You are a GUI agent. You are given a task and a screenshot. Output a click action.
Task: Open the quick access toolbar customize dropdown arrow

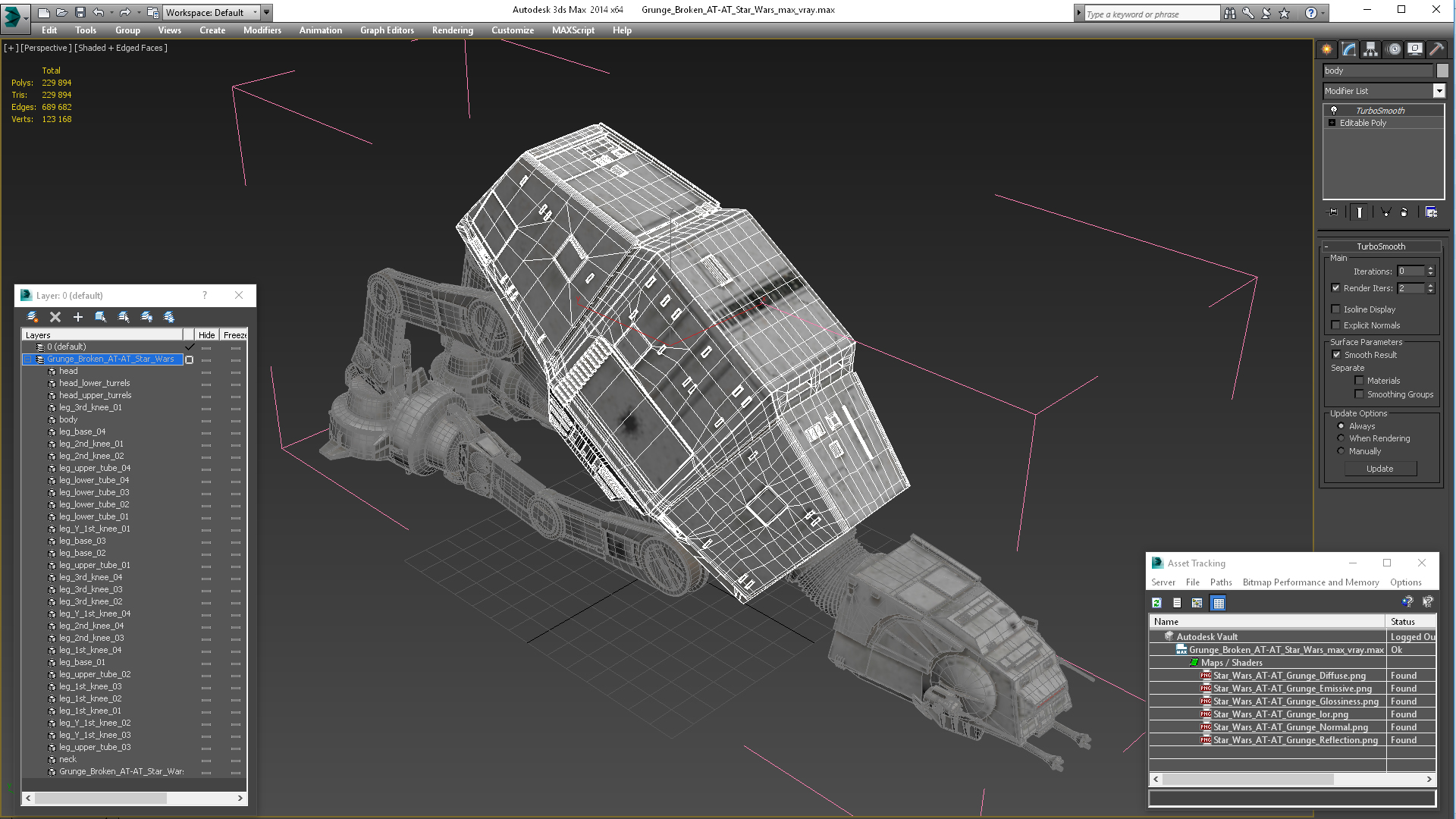(x=267, y=12)
